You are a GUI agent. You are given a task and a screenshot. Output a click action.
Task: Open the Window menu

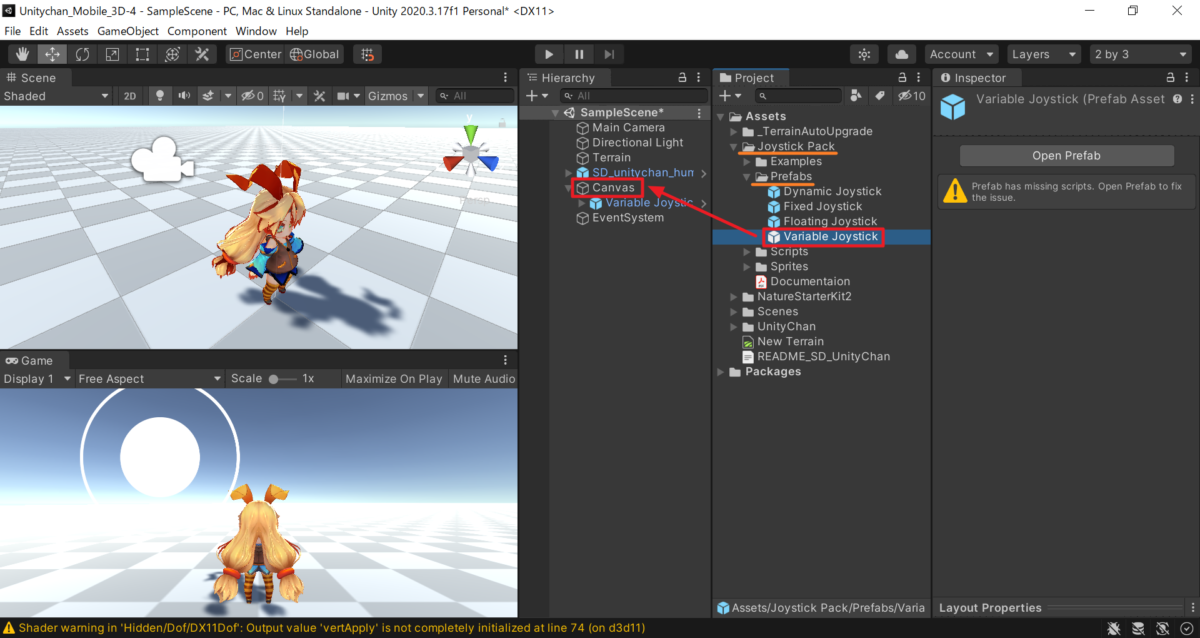pos(257,31)
